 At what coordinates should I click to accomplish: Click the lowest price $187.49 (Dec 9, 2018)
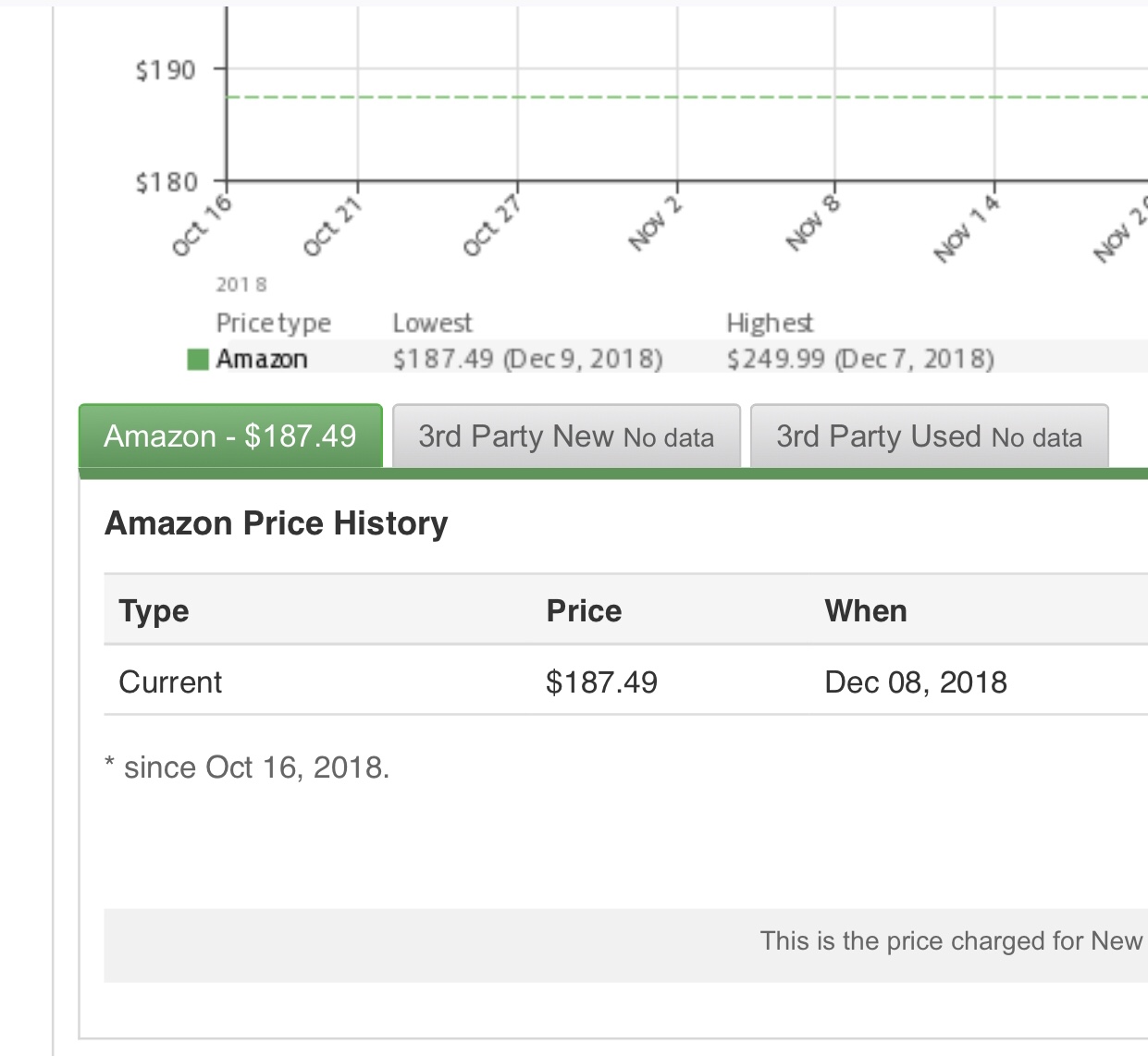click(527, 359)
